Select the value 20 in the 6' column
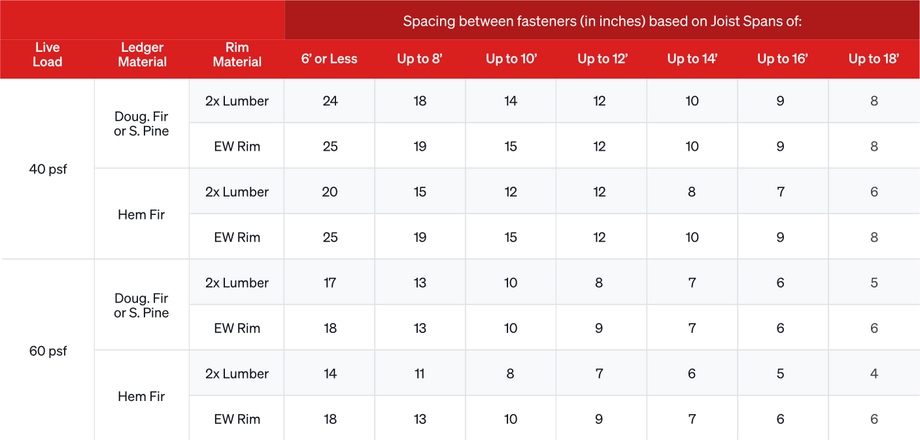Image resolution: width=920 pixels, height=440 pixels. [x=329, y=192]
